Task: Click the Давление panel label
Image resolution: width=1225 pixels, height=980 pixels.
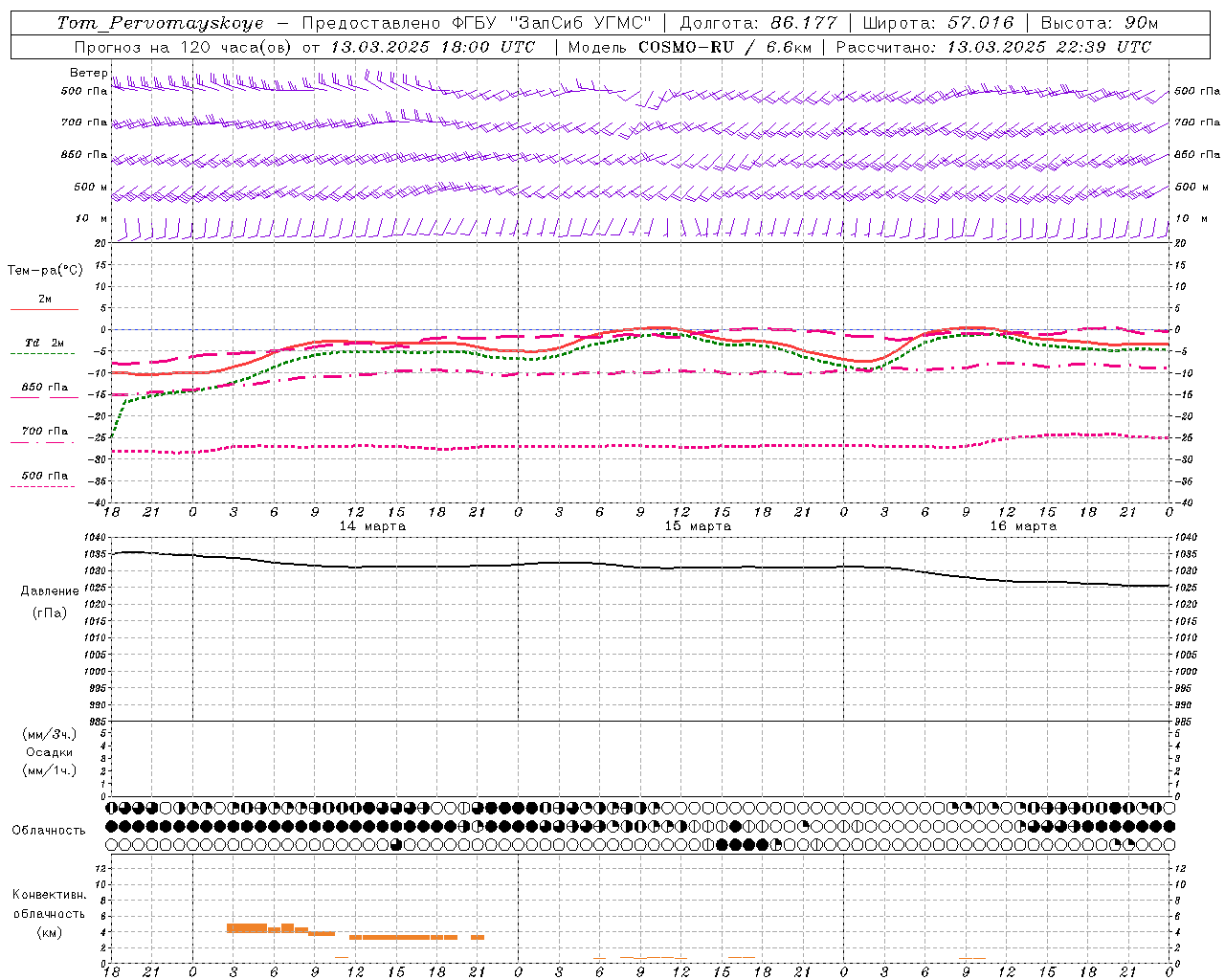Action: click(x=50, y=591)
